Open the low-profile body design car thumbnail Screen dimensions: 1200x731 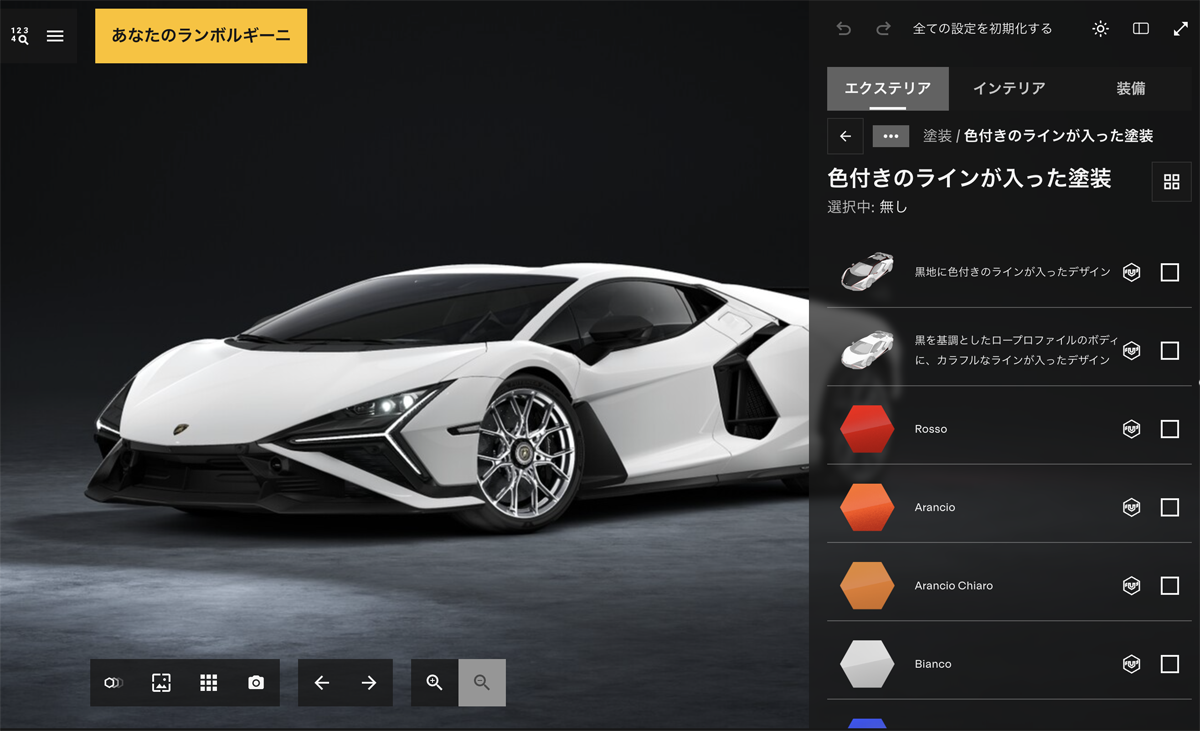[867, 350]
